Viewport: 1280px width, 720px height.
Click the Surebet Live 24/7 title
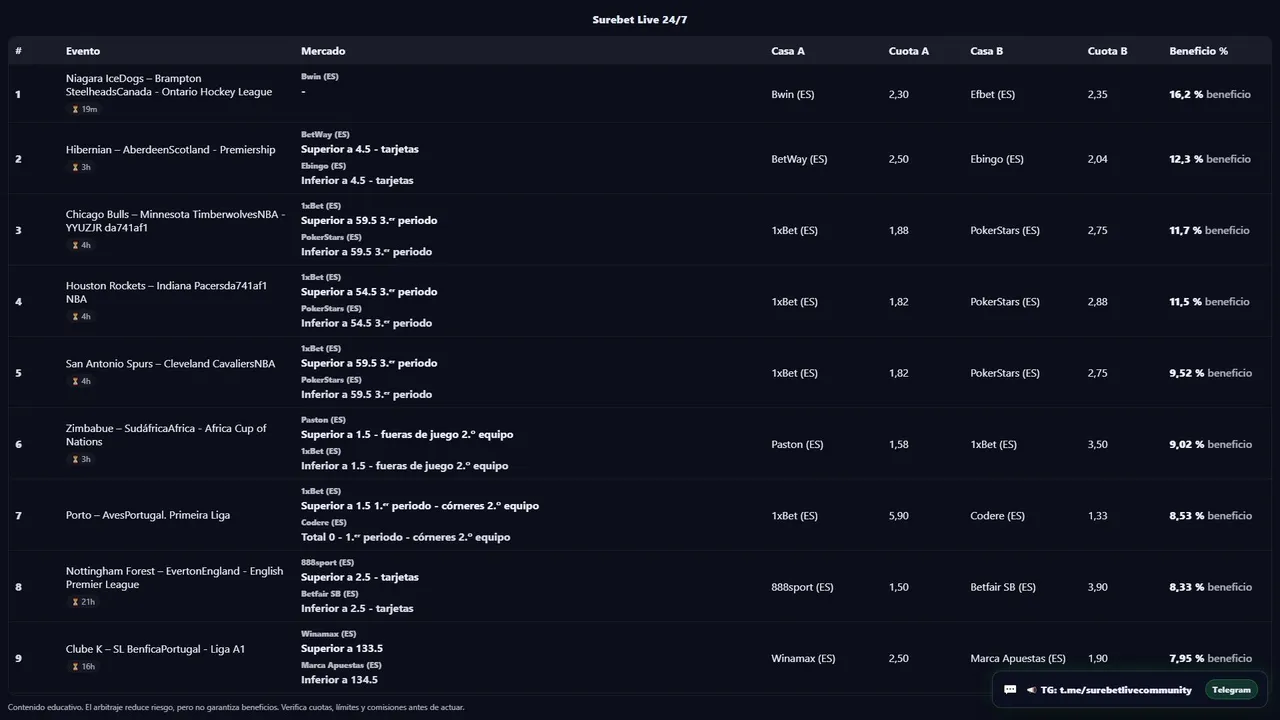click(640, 20)
